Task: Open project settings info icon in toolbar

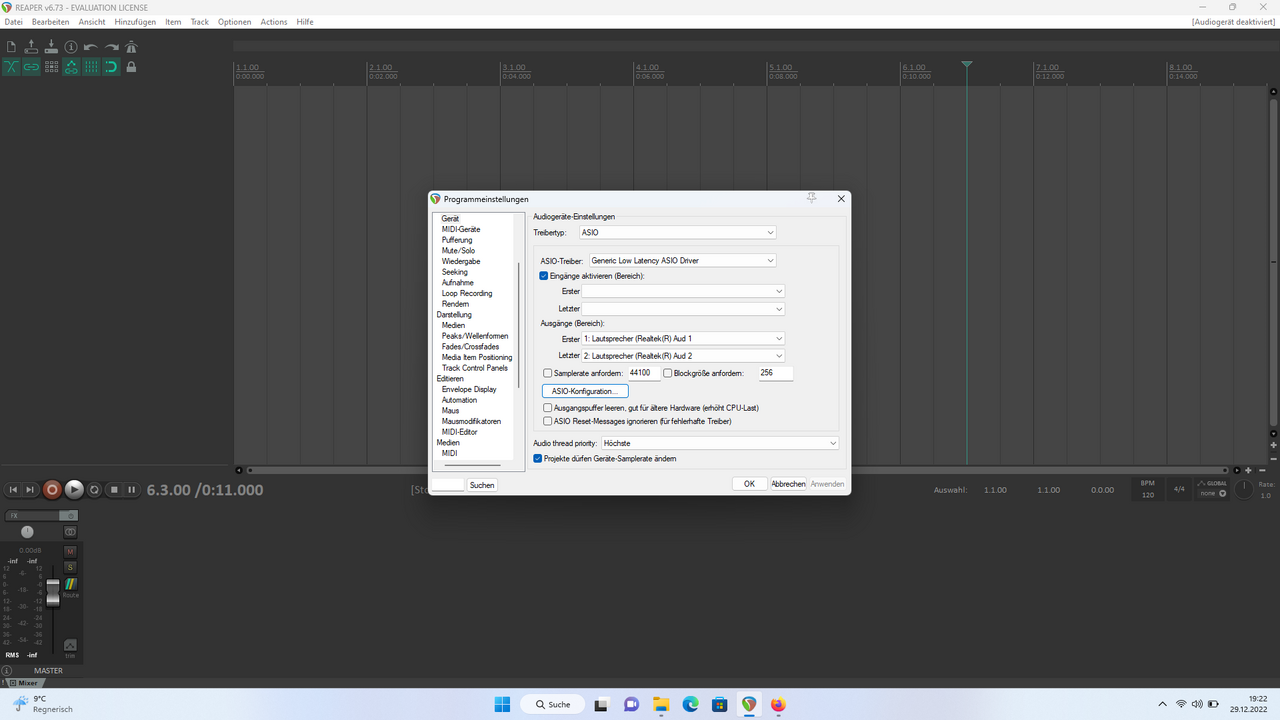Action: pyautogui.click(x=71, y=47)
